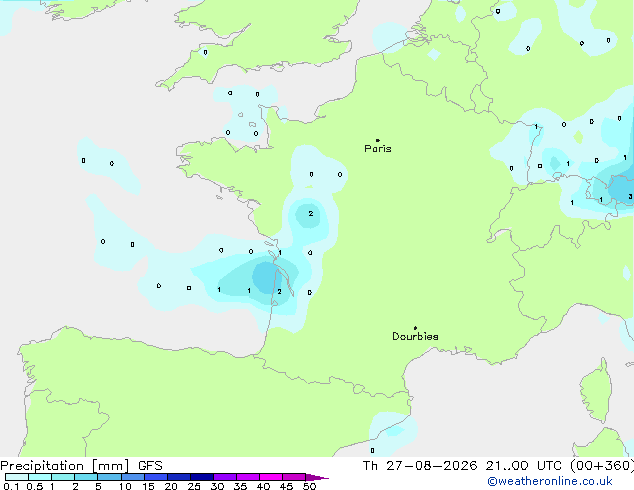The image size is (634, 490).
Task: Pick the 10–15 mm legend swatch
Action: [x=133, y=477]
